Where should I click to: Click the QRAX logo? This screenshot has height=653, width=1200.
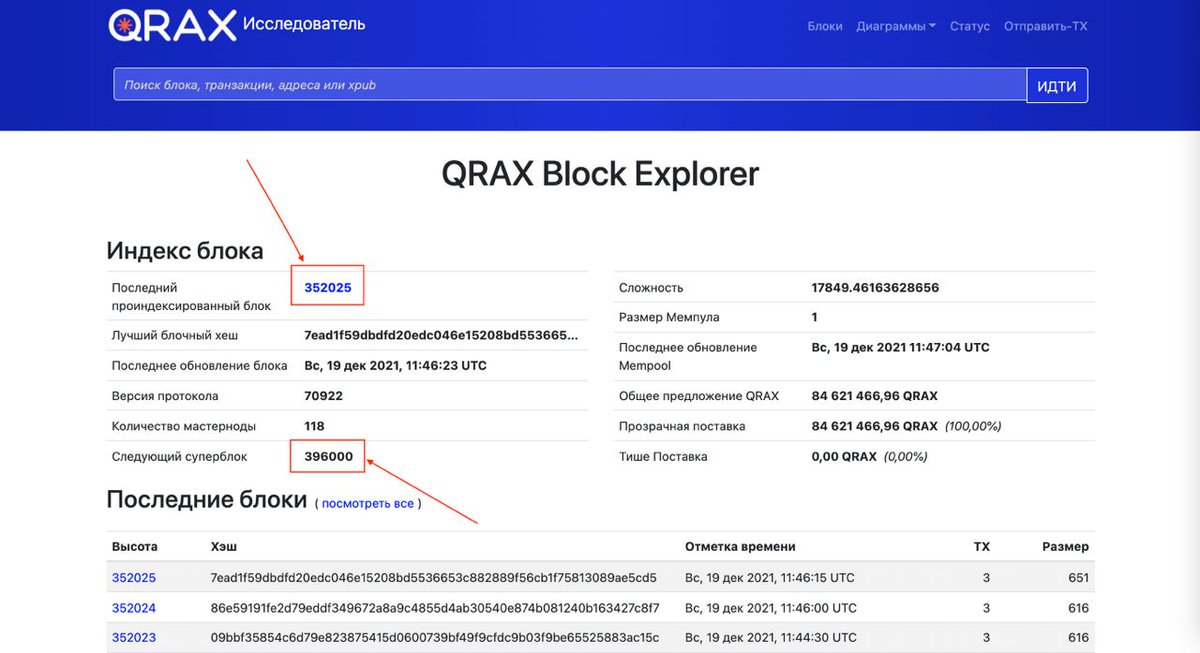tap(172, 24)
